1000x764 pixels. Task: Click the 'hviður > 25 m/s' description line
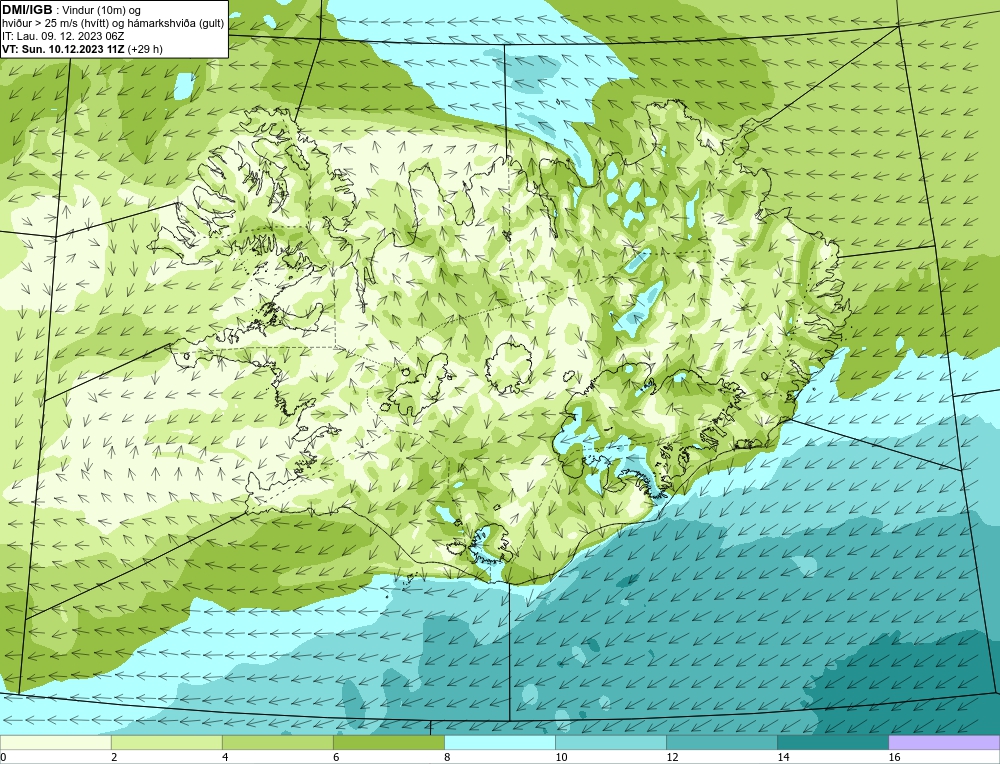pos(113,24)
